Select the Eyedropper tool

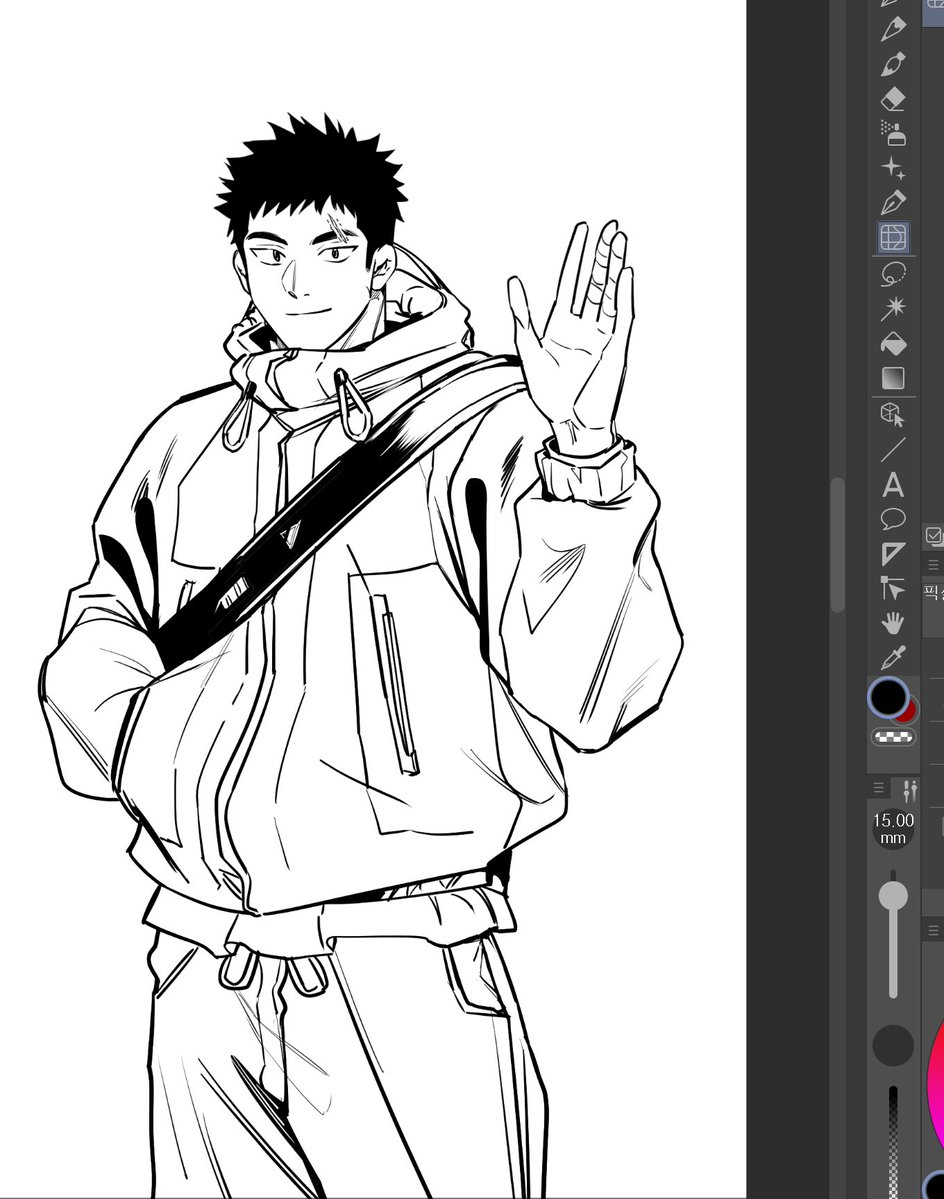pyautogui.click(x=893, y=658)
